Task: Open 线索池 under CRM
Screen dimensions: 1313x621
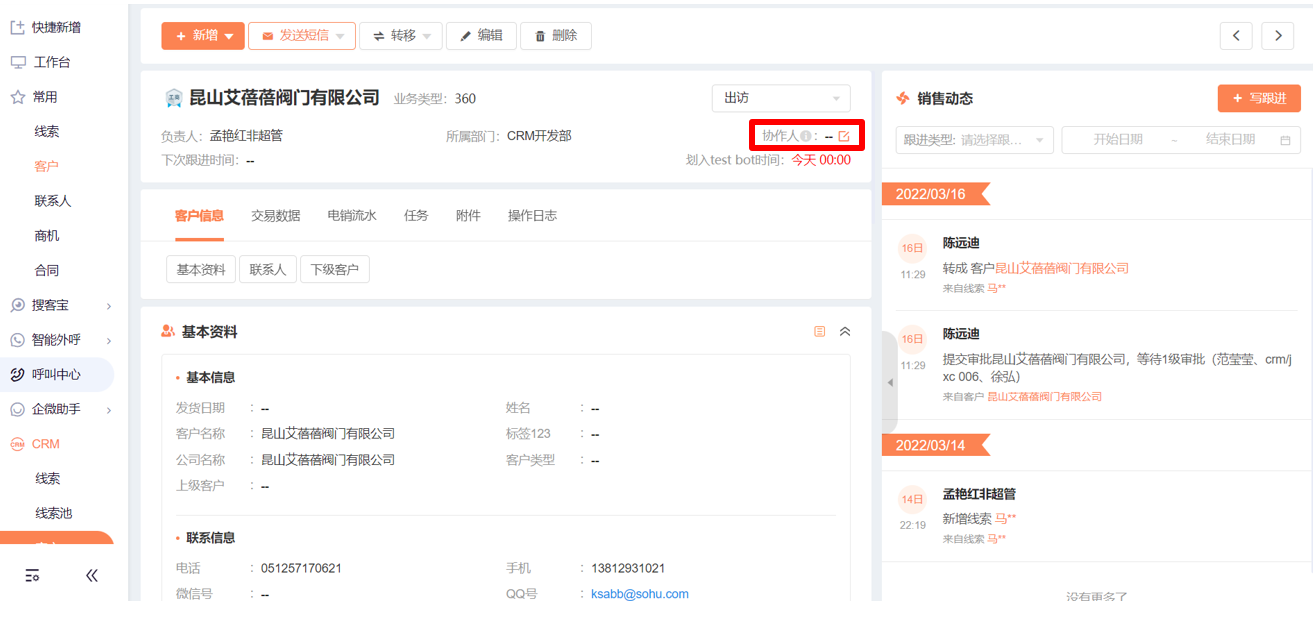Action: 54,513
